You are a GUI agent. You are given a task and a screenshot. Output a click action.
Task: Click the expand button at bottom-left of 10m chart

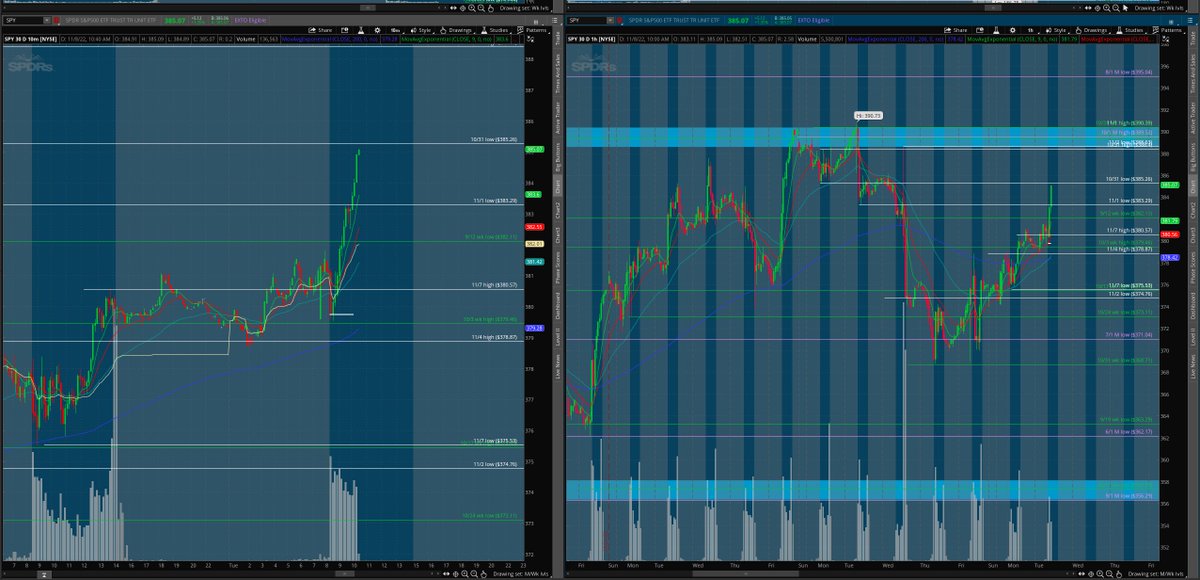44,575
